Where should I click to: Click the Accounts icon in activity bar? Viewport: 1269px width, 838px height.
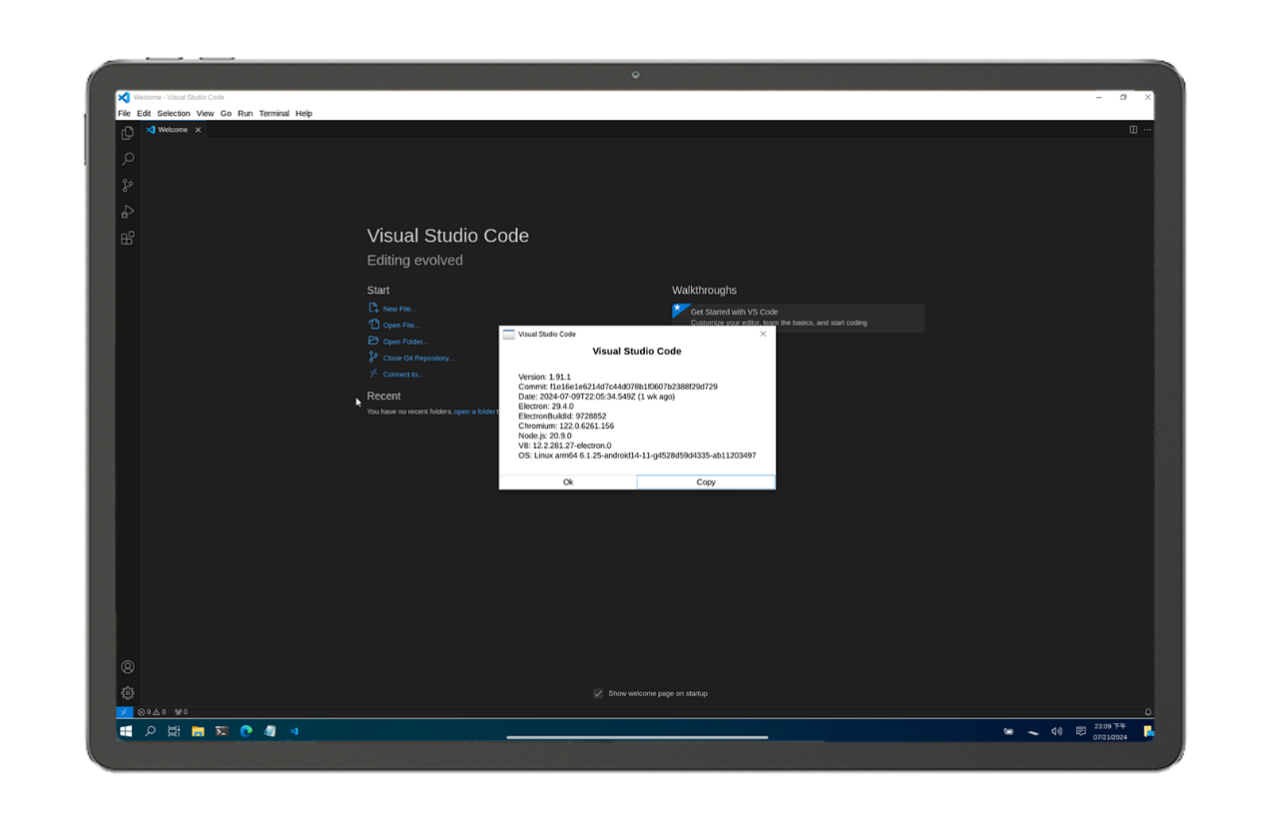(128, 667)
